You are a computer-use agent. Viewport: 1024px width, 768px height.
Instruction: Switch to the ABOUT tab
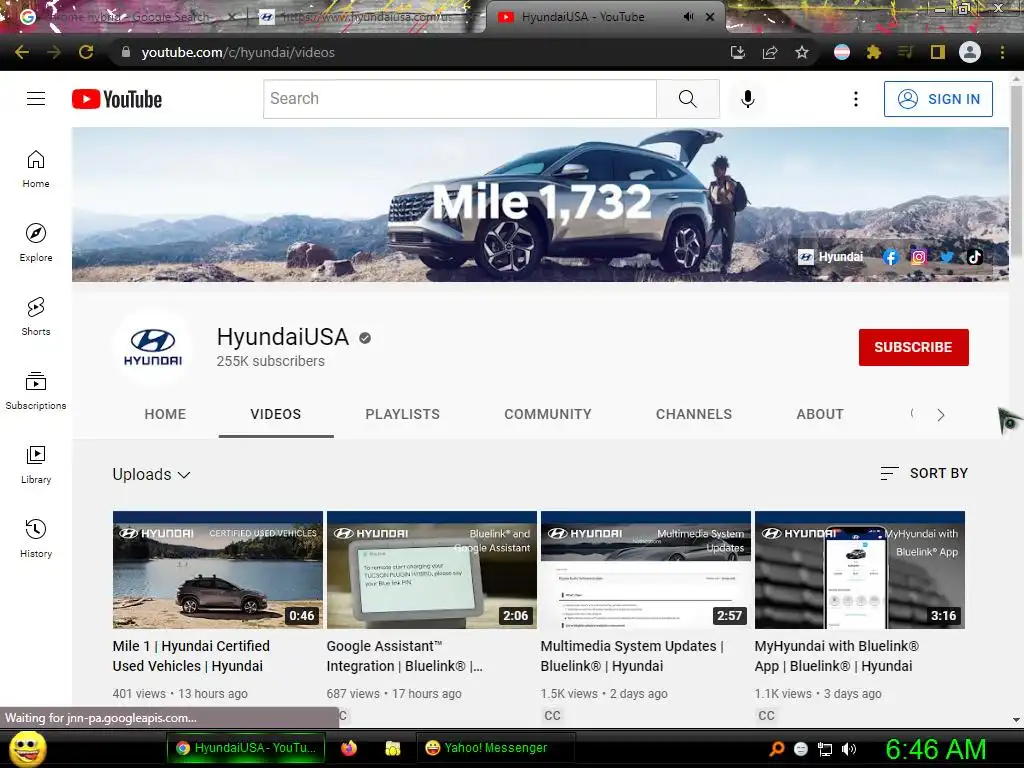pyautogui.click(x=820, y=414)
